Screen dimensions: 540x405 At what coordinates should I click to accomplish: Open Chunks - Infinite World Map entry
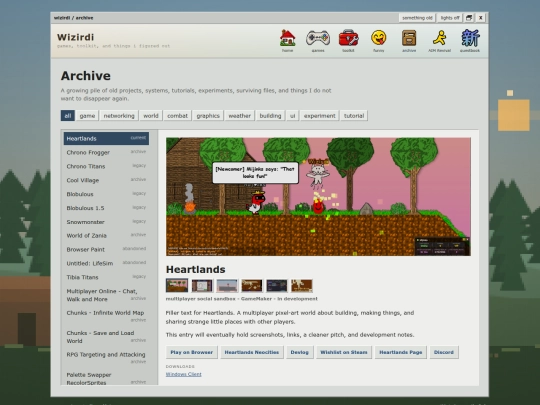106,316
